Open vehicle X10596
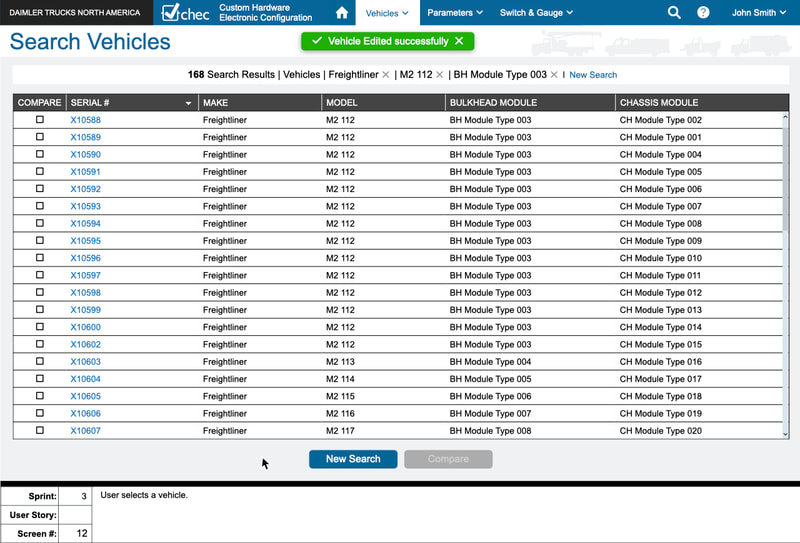 tap(85, 258)
